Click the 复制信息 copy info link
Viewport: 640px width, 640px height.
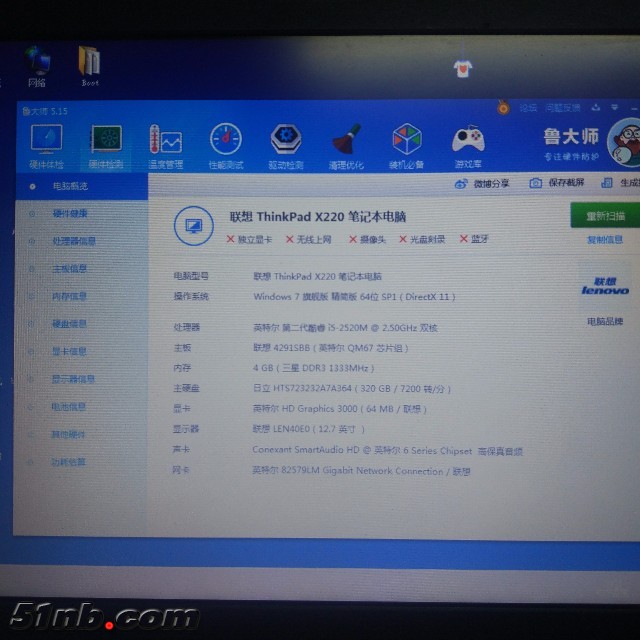604,240
